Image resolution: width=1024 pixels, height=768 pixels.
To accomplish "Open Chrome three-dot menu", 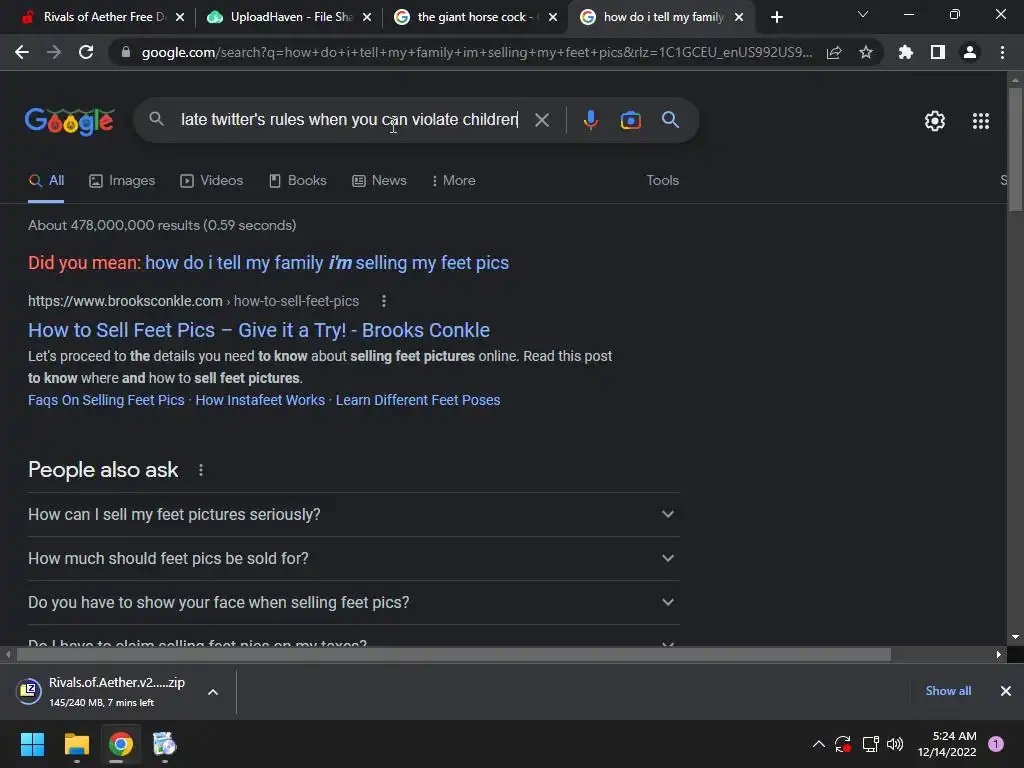I will click(x=1002, y=52).
